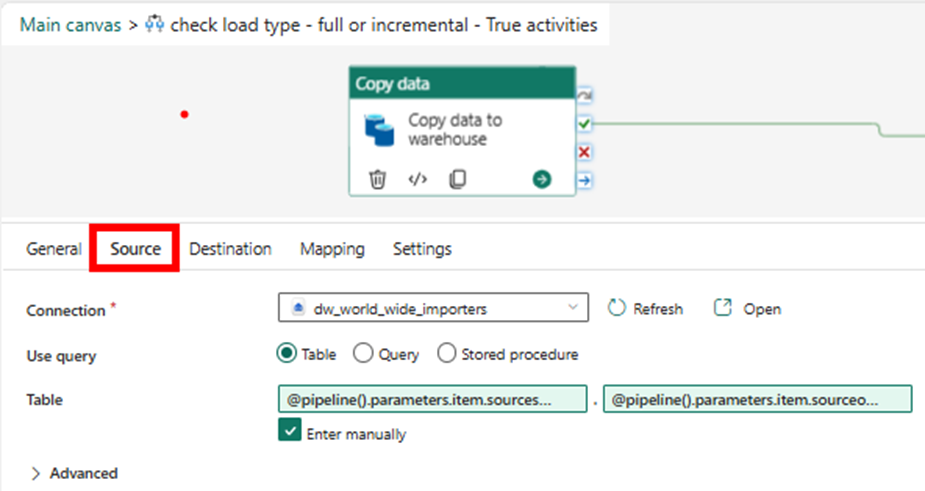
Task: Refresh the connection list
Action: point(646,309)
